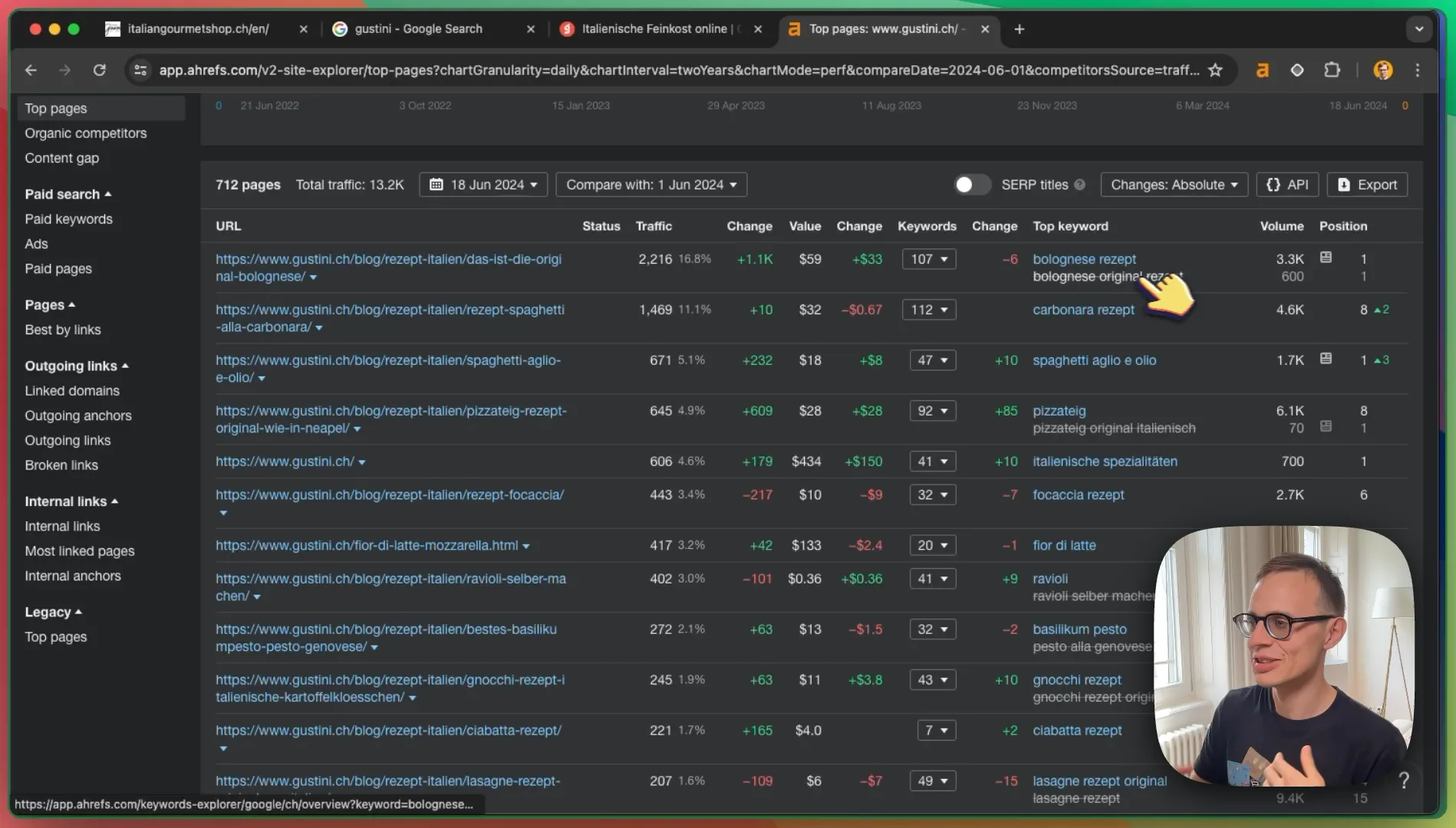The height and width of the screenshot is (828, 1456).
Task: Click the Export button
Action: point(1368,185)
